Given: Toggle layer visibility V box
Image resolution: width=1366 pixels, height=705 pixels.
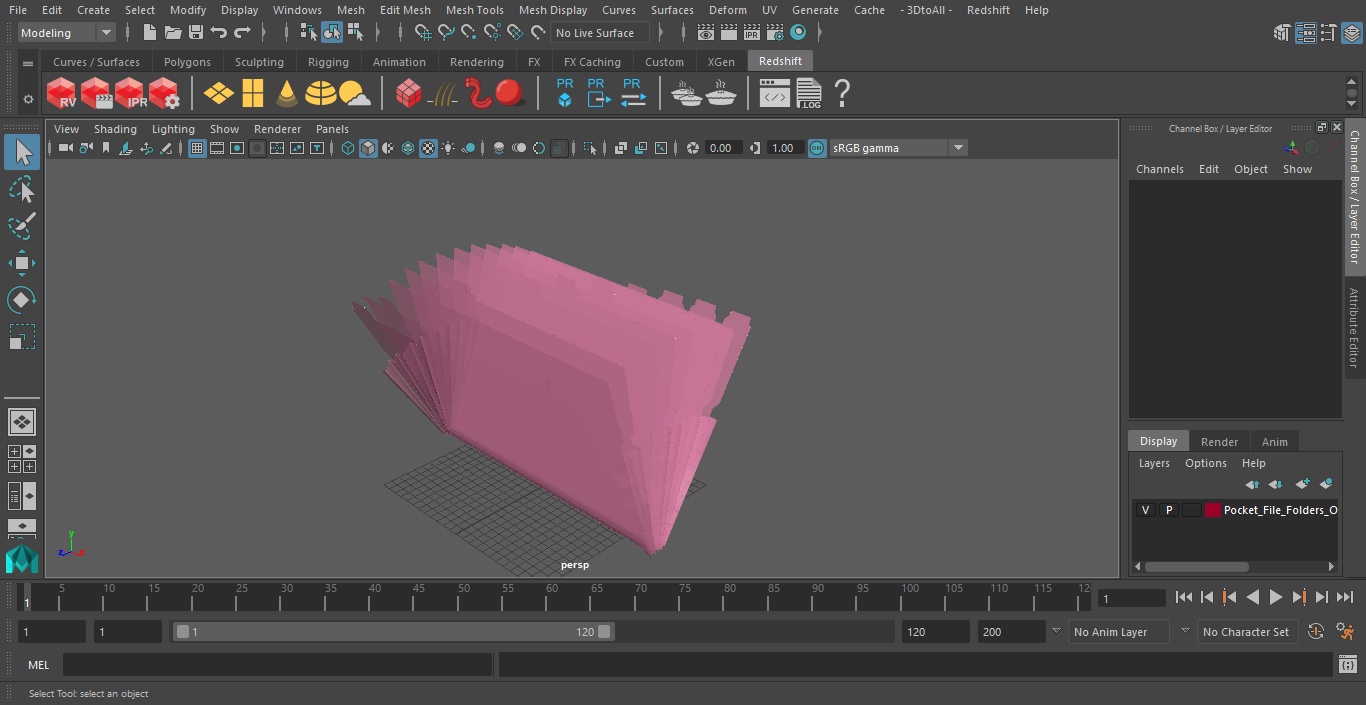Looking at the screenshot, I should click(x=1145, y=510).
